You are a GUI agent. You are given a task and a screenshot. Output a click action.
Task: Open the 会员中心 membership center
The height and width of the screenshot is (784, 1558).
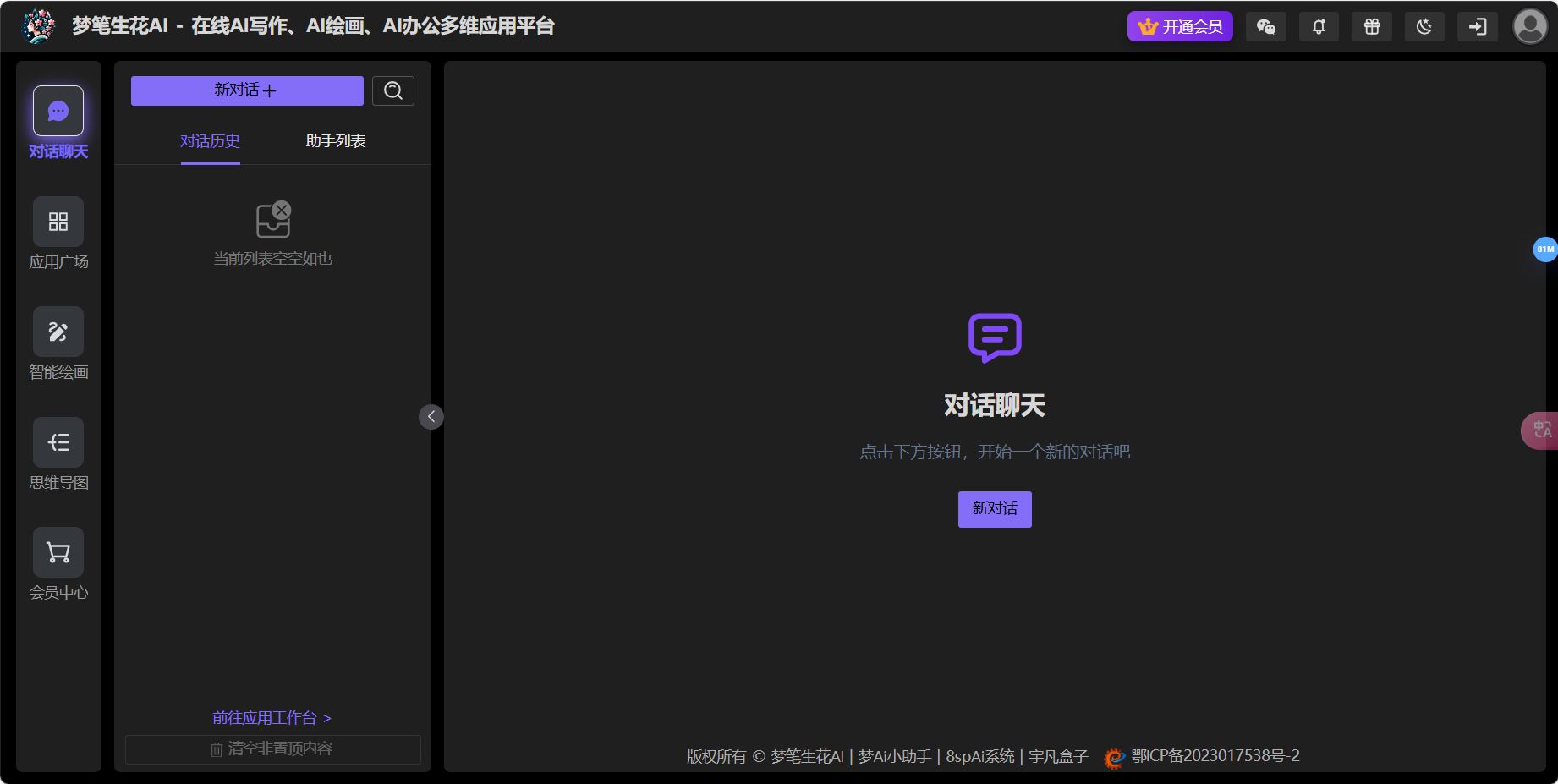(58, 552)
